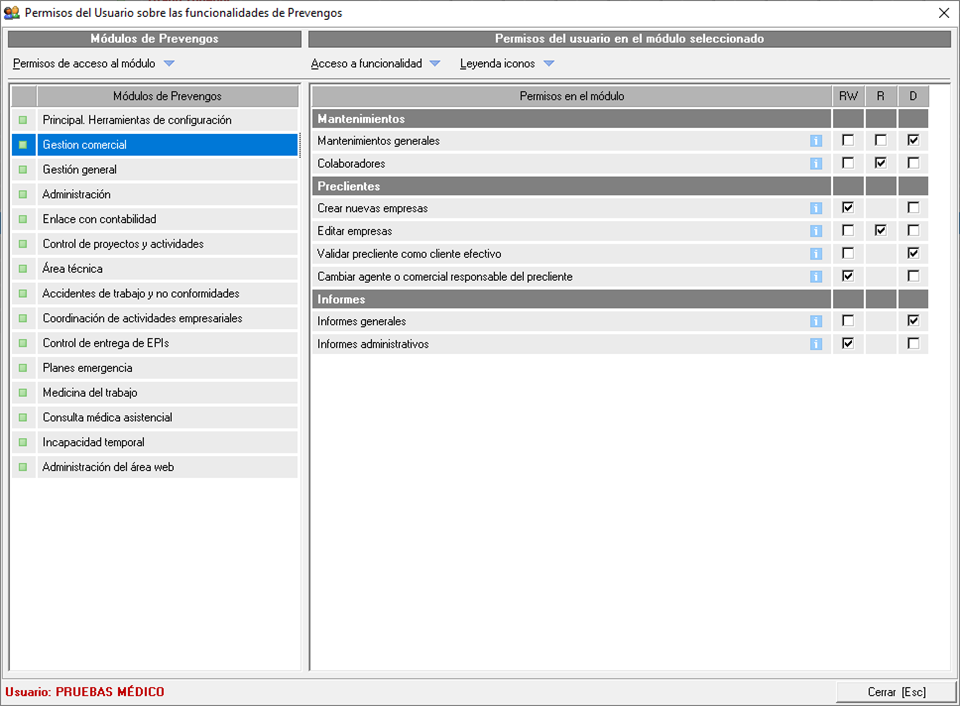Open info icon for Crear nuevas empresas
Viewport: 960px width, 706px height.
[x=816, y=208]
